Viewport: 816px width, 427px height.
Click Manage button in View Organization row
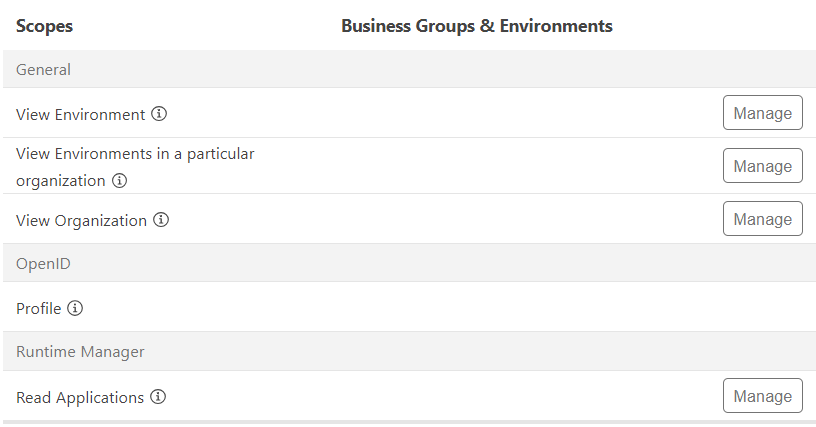762,218
